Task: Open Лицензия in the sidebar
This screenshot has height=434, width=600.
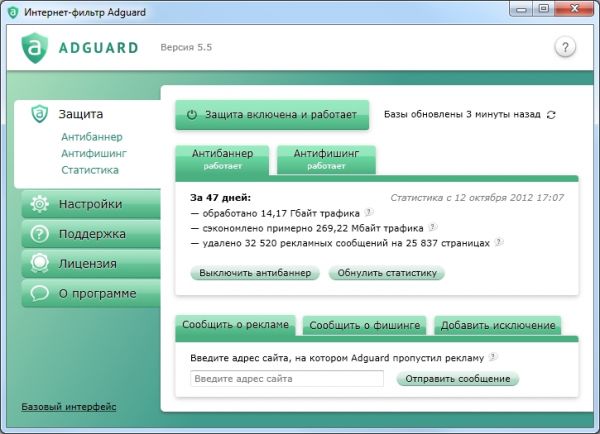Action: (91, 264)
